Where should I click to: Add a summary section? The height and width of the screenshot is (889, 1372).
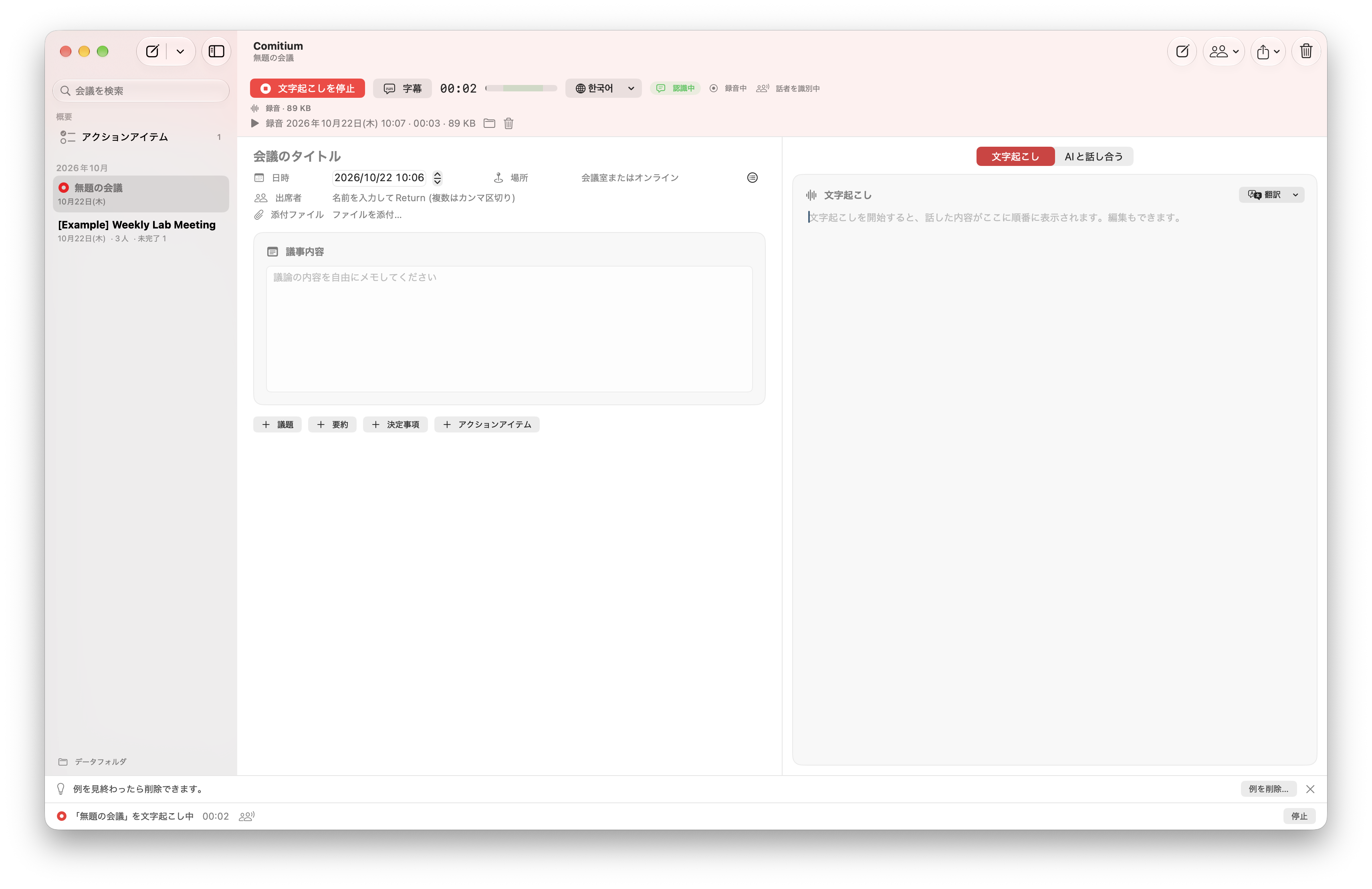(332, 424)
